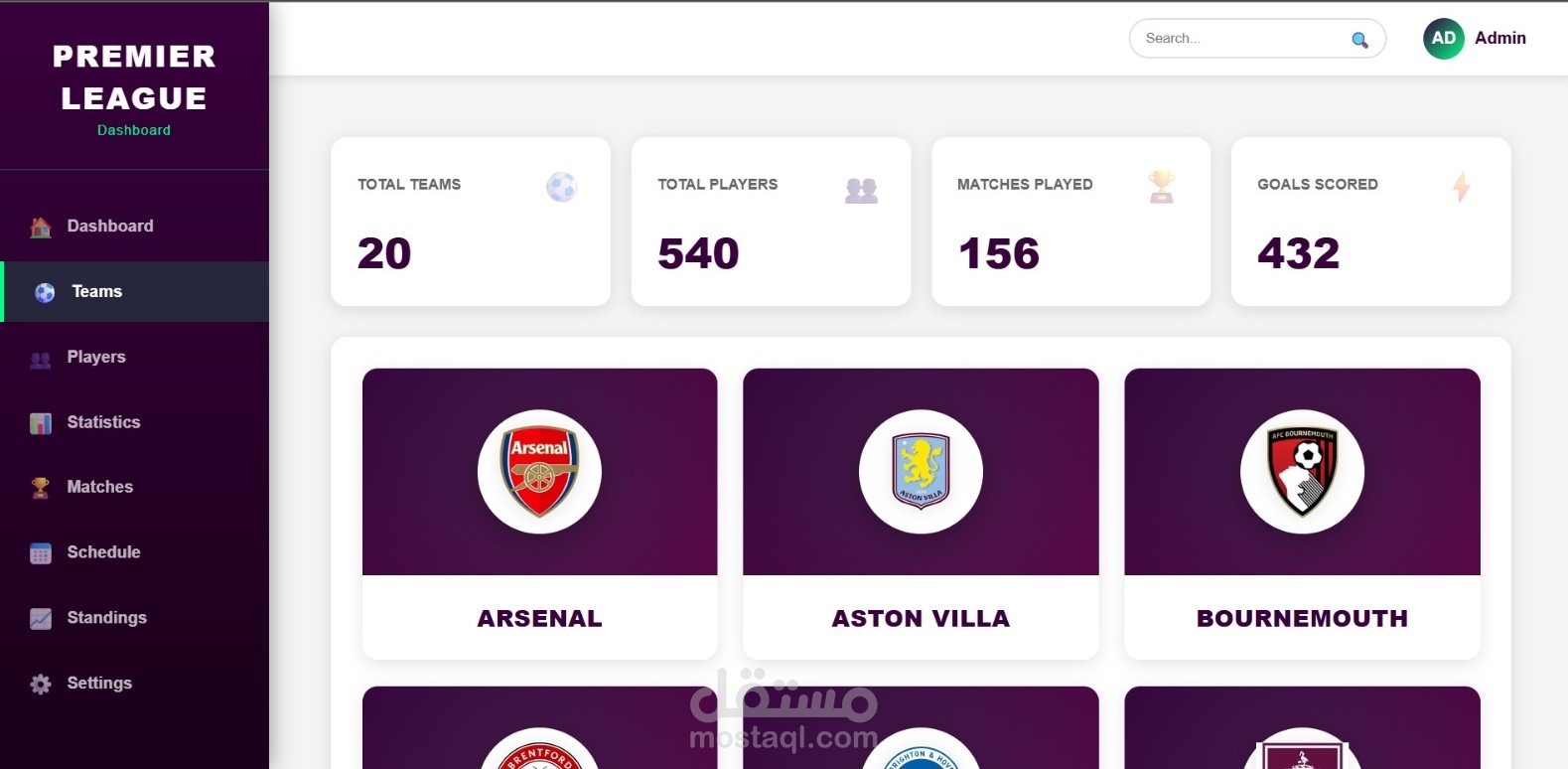View the Standings page
This screenshot has width=1568, height=769.
pyautogui.click(x=106, y=618)
